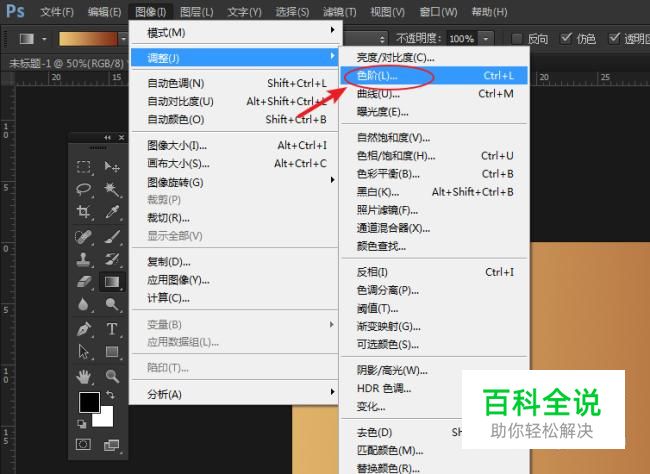Select the Rectangle shape tool
650x474 pixels.
[x=112, y=352]
